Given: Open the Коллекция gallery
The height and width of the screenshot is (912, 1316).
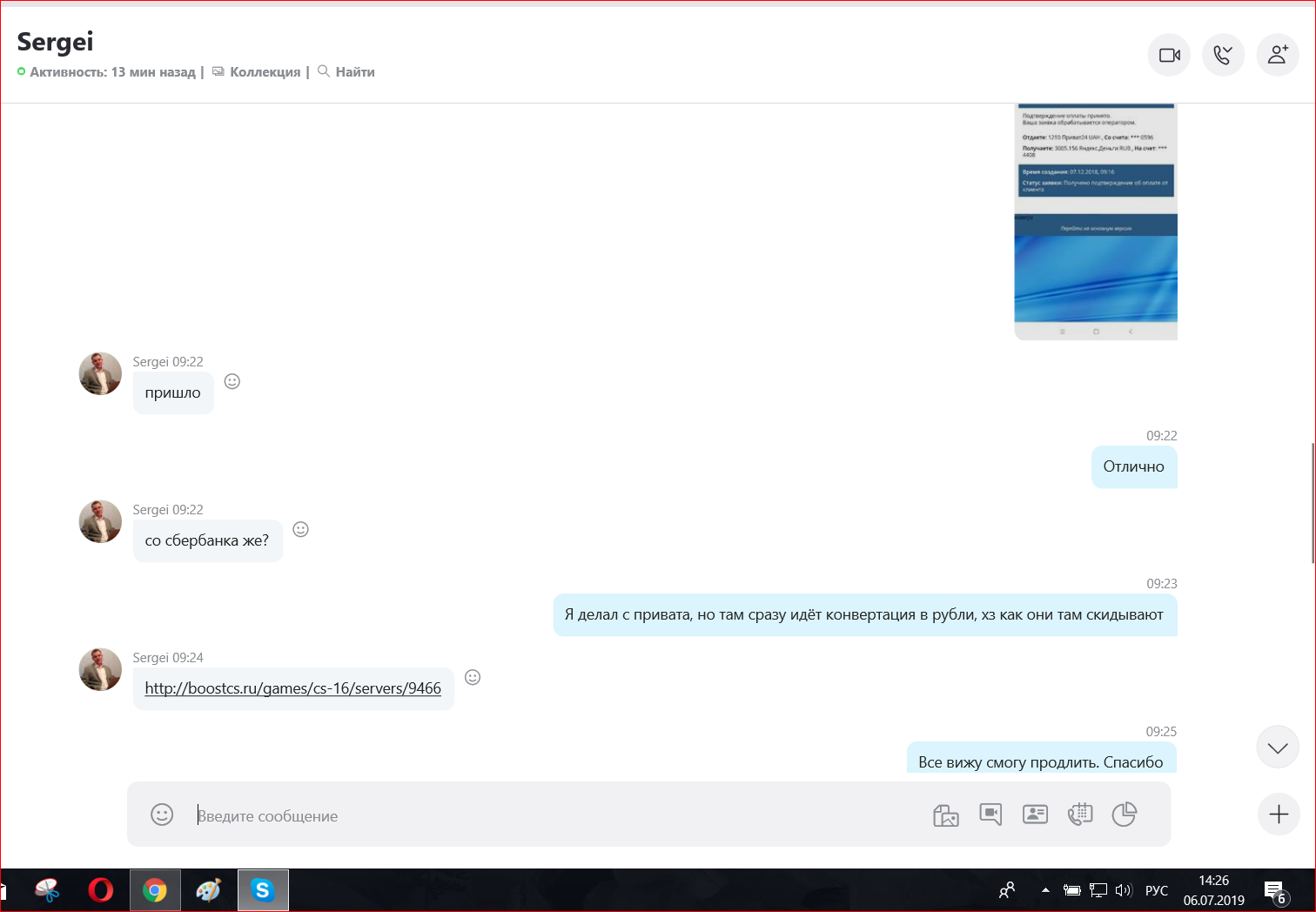Looking at the screenshot, I should click(x=257, y=72).
